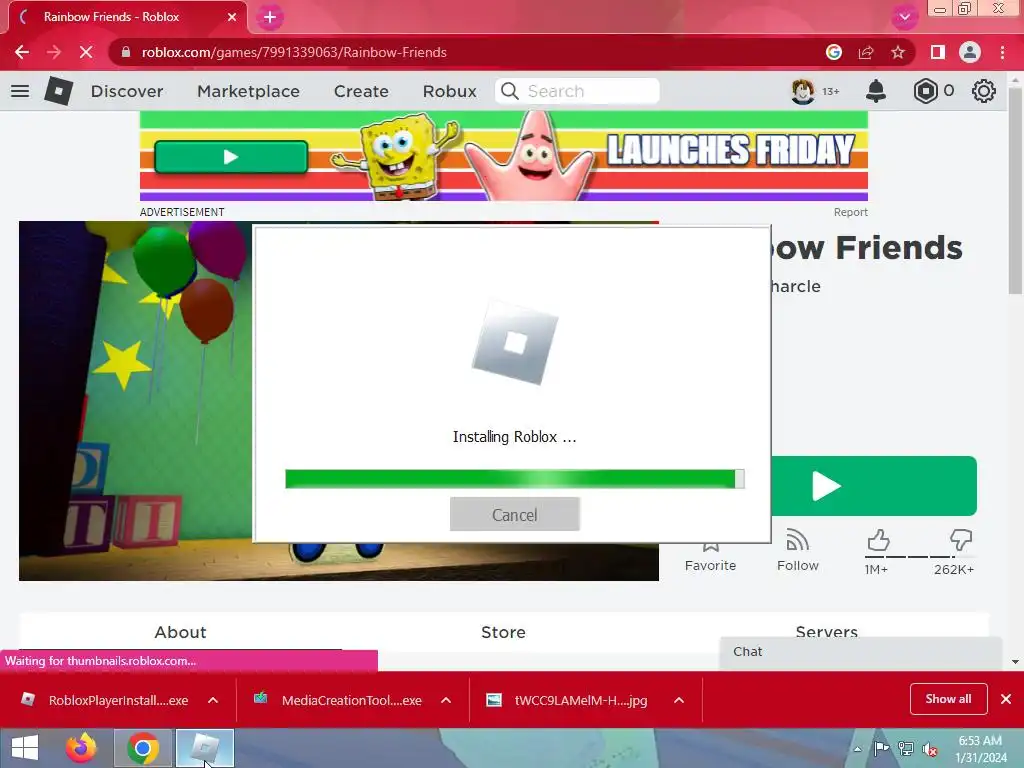The image size is (1024, 768).
Task: Launch Firefox from the taskbar
Action: 81,748
